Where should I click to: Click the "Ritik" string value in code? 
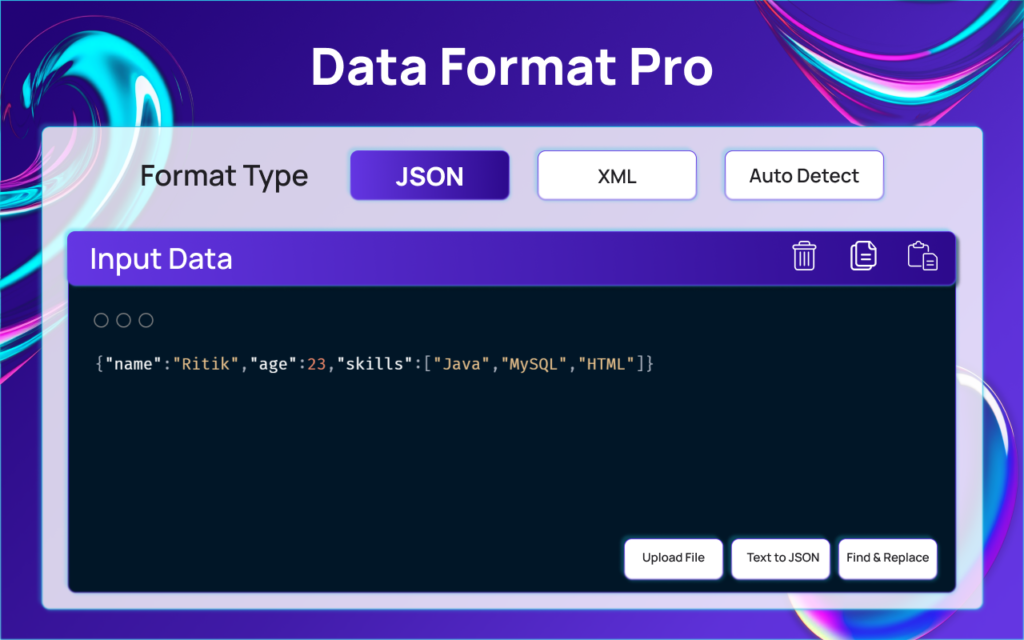203,364
